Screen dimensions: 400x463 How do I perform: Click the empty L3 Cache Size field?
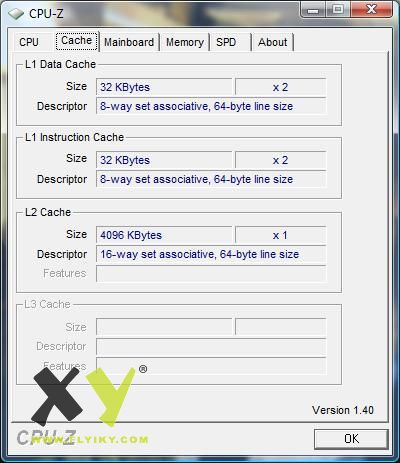[x=164, y=327]
